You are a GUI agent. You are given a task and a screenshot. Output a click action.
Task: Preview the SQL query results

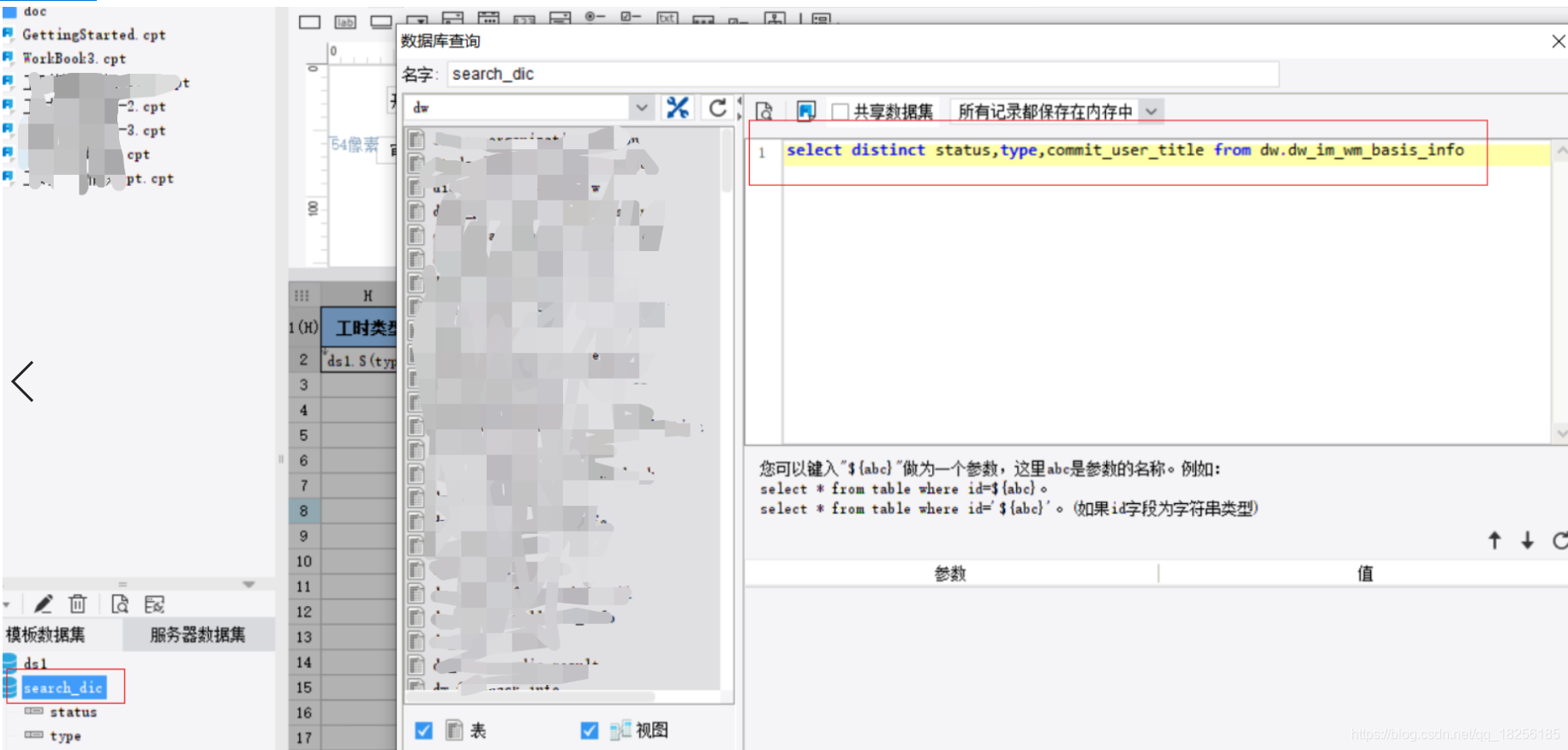coord(764,111)
